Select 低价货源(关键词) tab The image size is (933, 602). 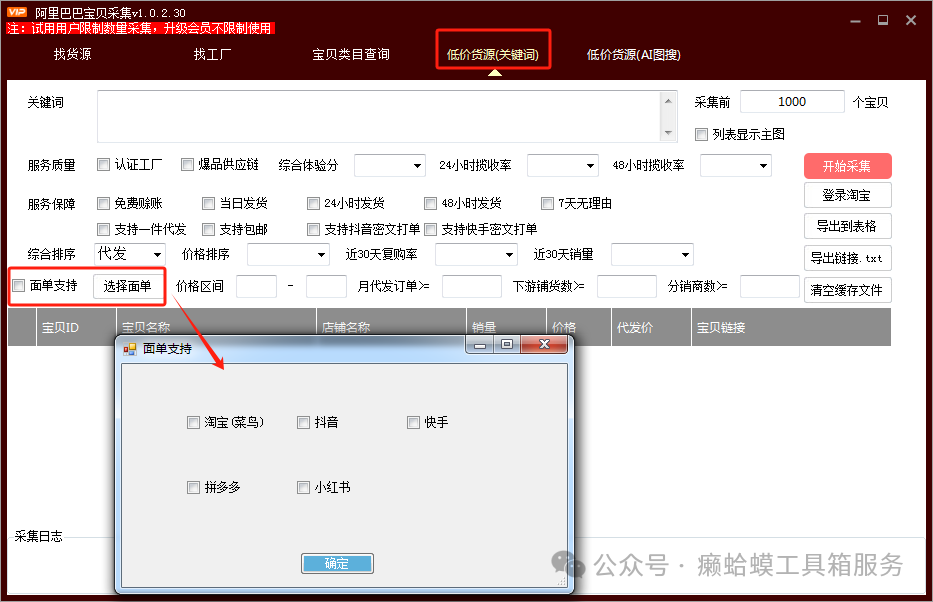(493, 55)
